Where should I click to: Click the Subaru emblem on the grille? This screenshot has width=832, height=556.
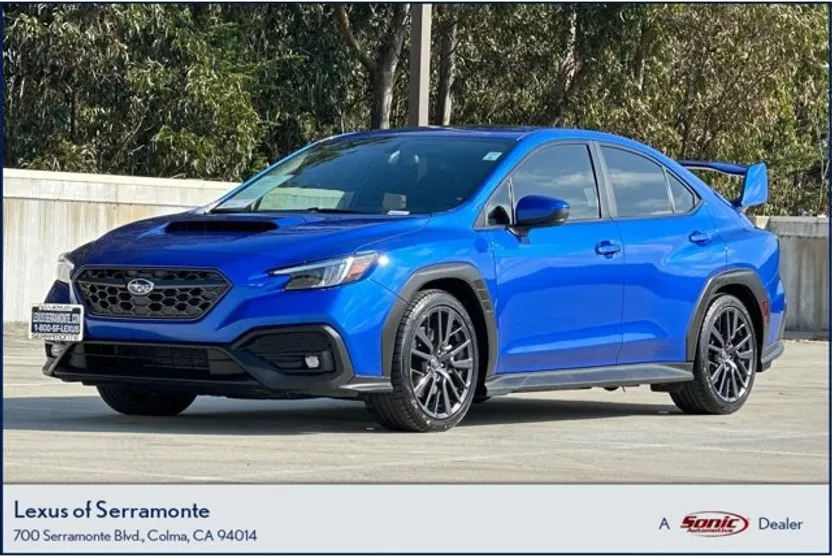pos(141,286)
